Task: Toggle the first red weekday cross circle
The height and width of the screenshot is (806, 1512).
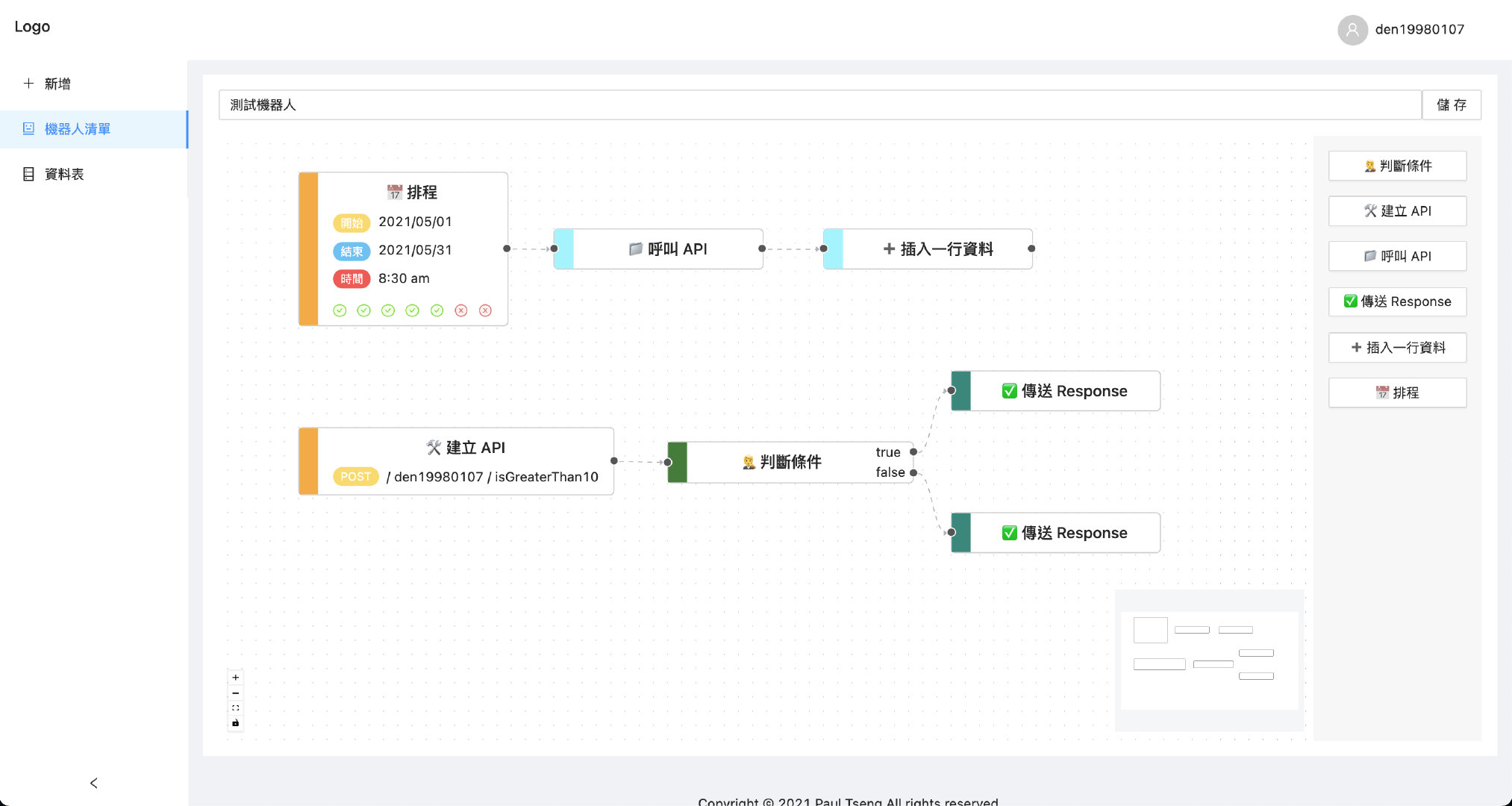Action: click(x=461, y=310)
